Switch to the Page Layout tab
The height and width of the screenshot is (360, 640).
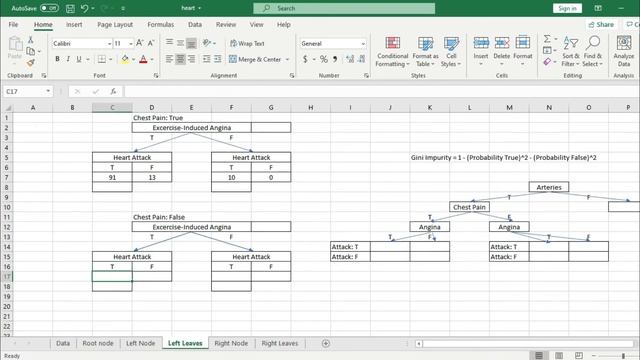(x=115, y=24)
